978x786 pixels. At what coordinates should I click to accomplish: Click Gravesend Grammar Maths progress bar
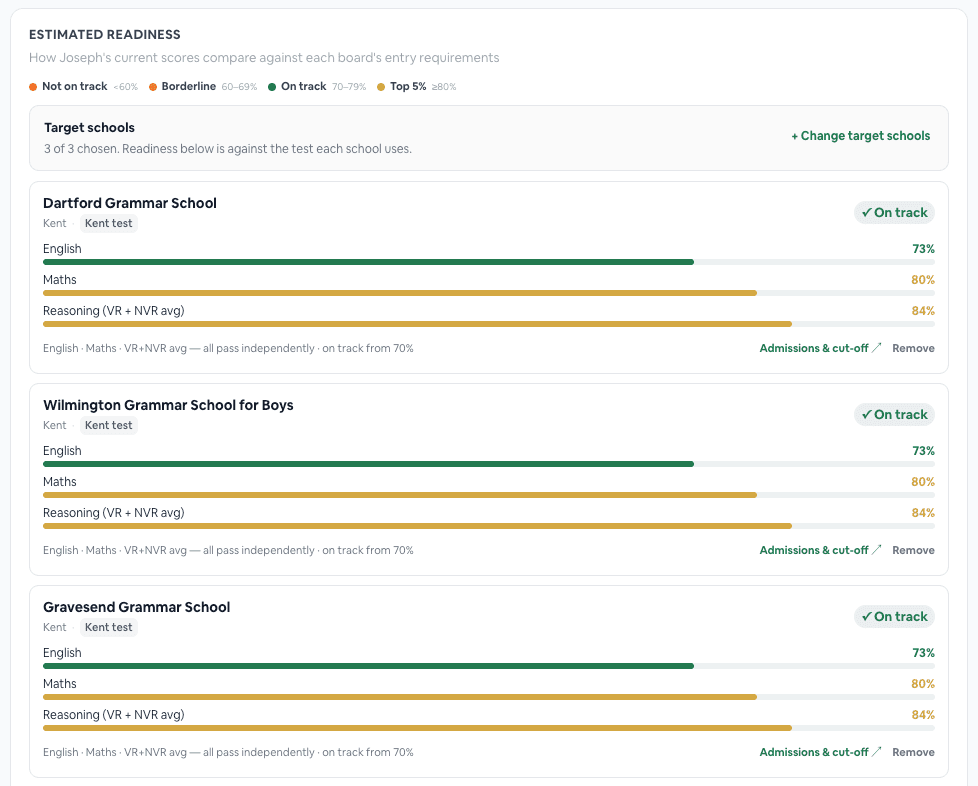[489, 697]
